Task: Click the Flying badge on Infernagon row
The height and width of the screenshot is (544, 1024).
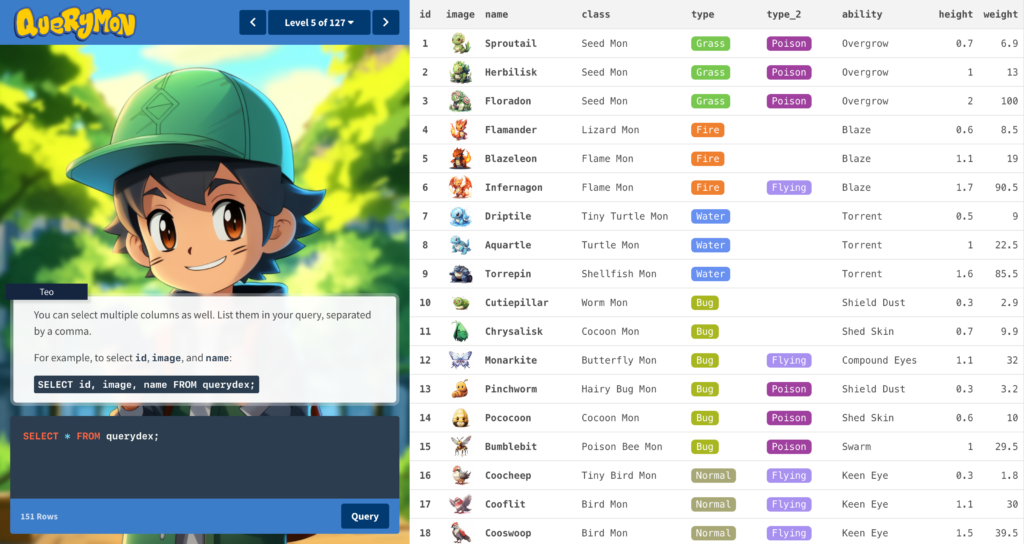Action: point(788,188)
